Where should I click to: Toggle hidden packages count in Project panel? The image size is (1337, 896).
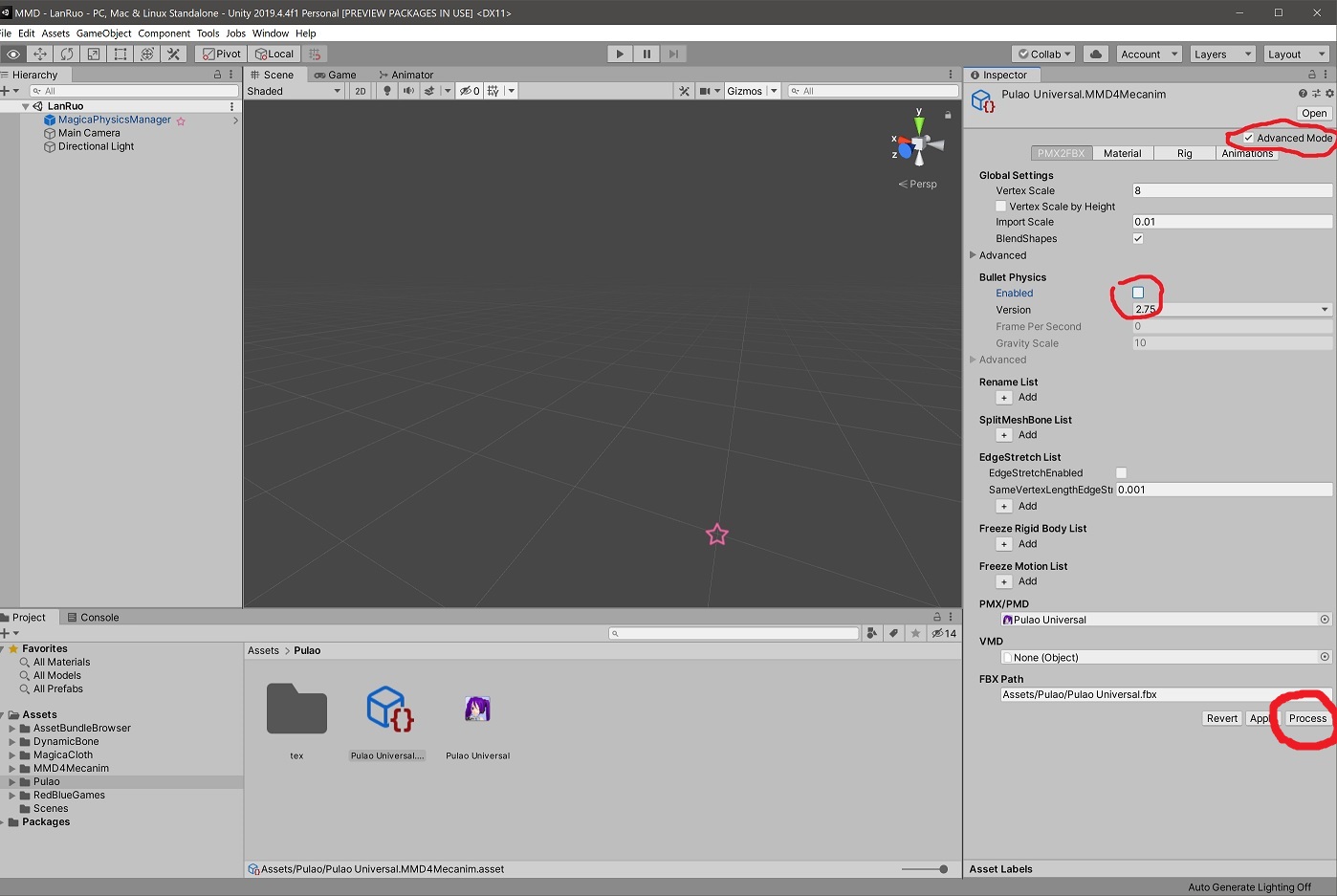coord(944,633)
